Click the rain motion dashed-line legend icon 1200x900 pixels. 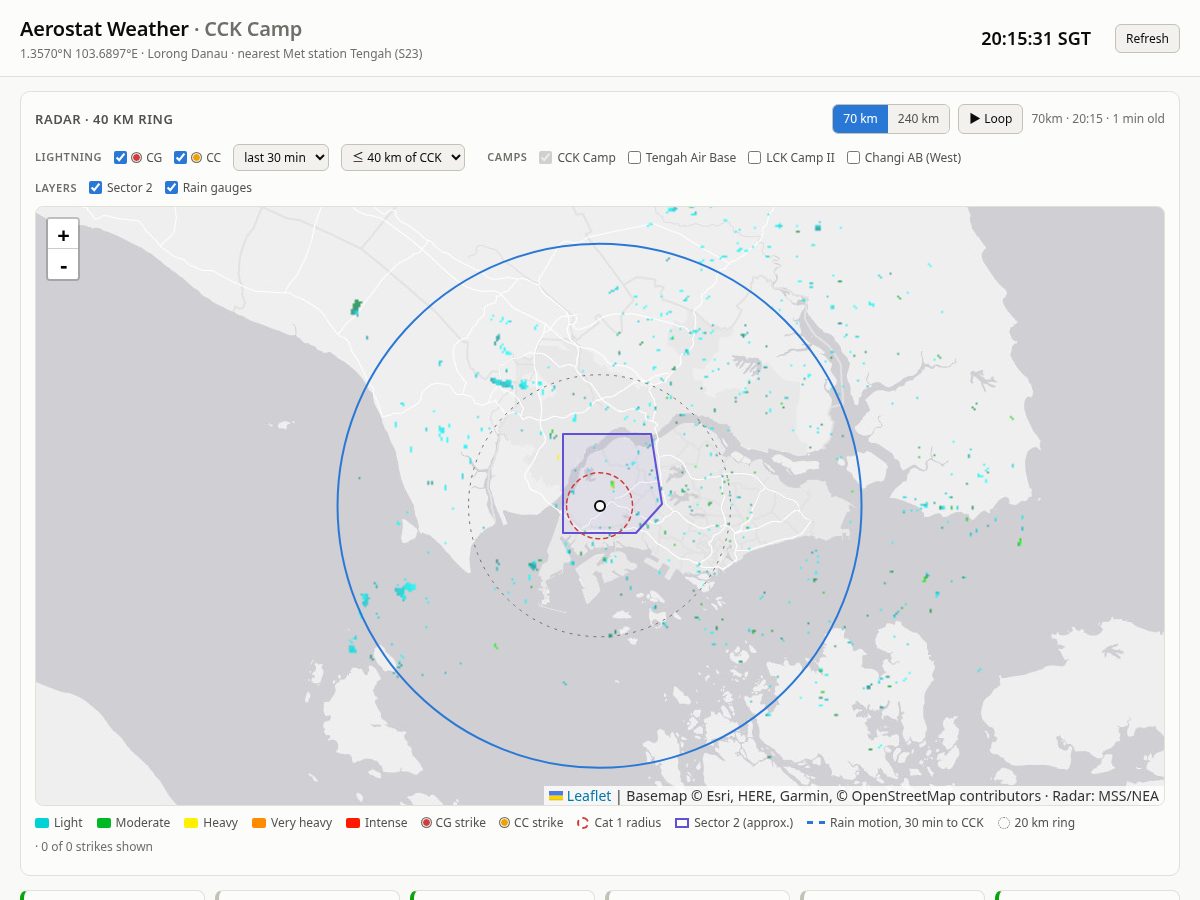[x=816, y=823]
